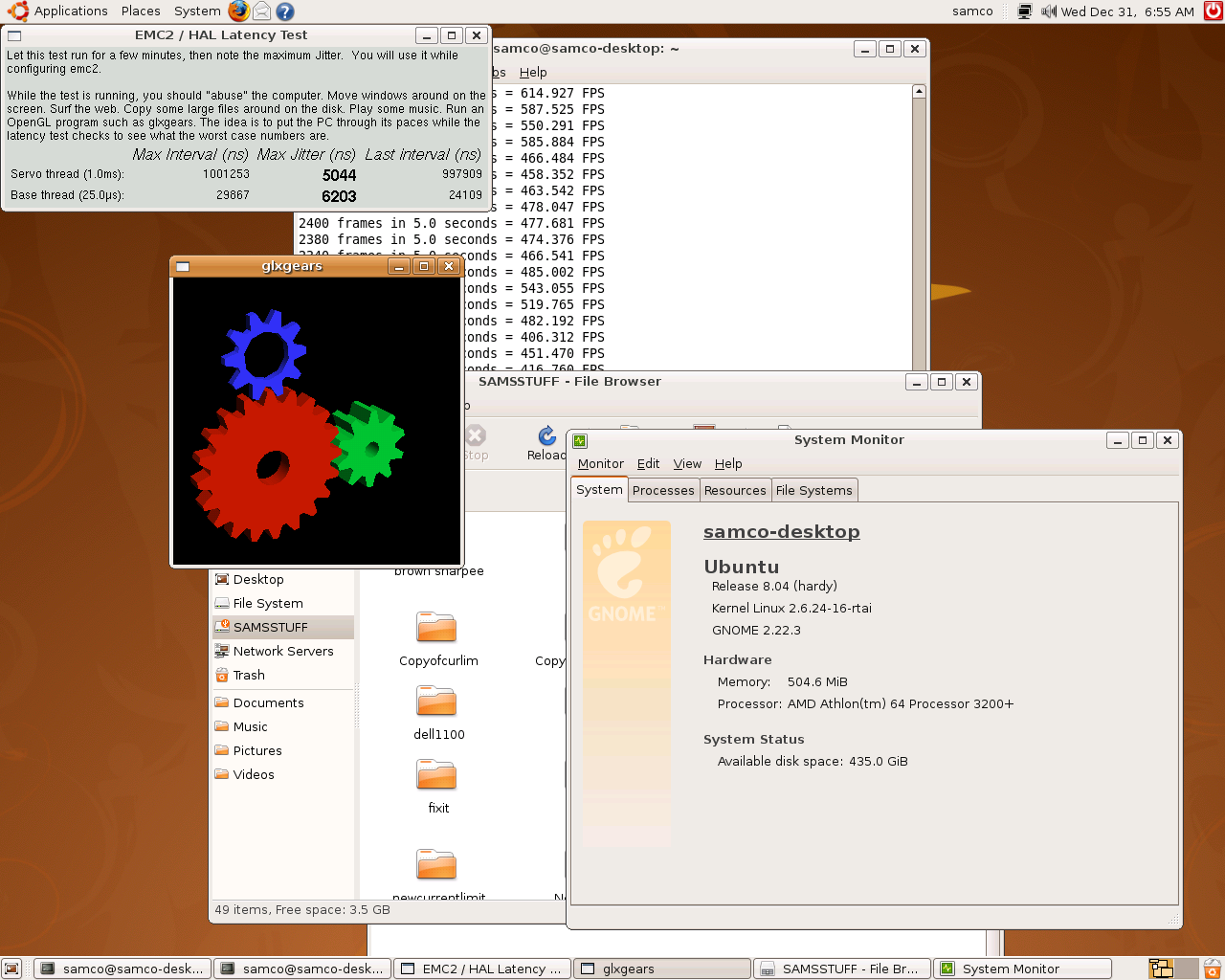1225x980 pixels.
Task: Click the Stop icon in File Browser toolbar
Action: (x=476, y=436)
